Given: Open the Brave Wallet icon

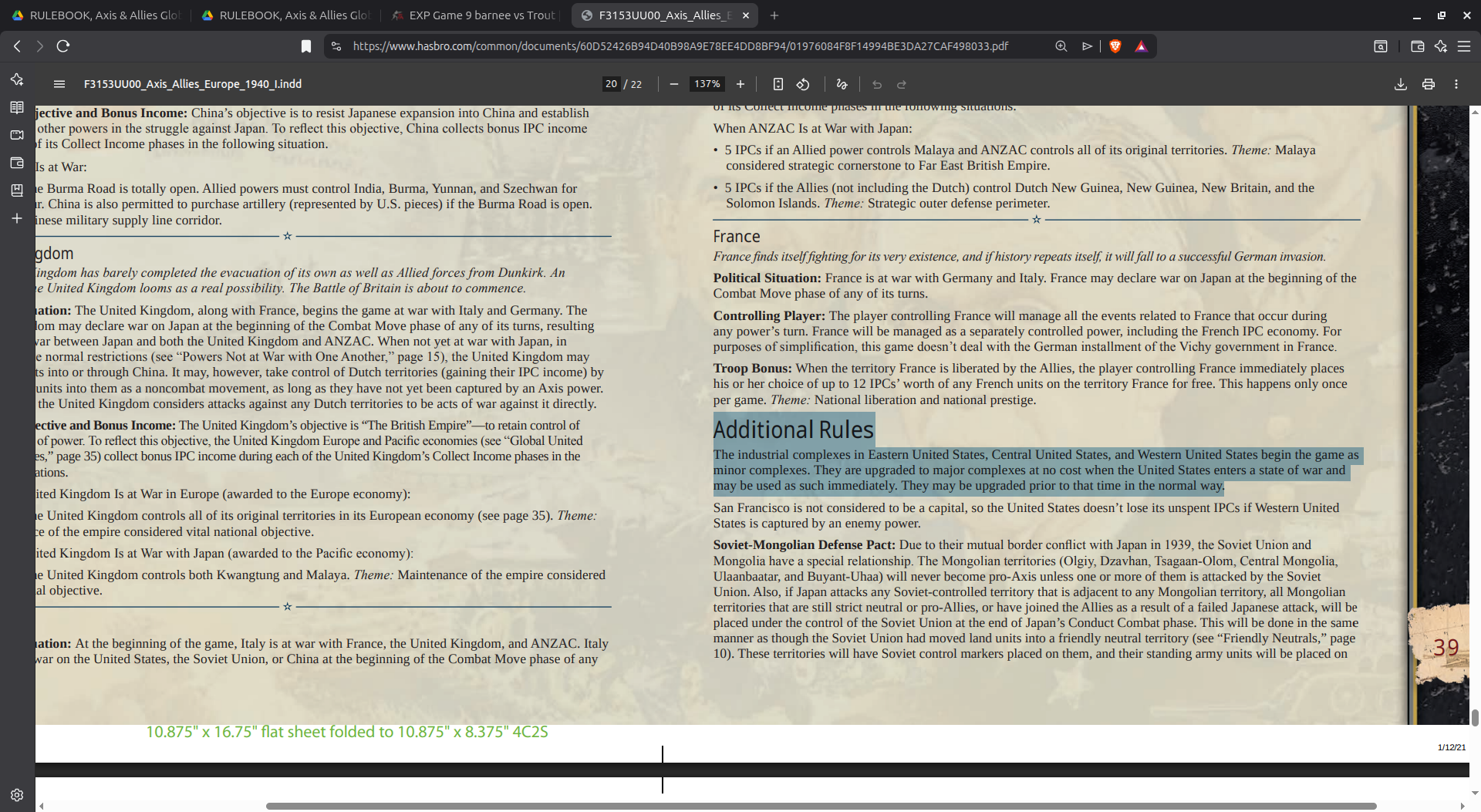Looking at the screenshot, I should tap(1418, 46).
